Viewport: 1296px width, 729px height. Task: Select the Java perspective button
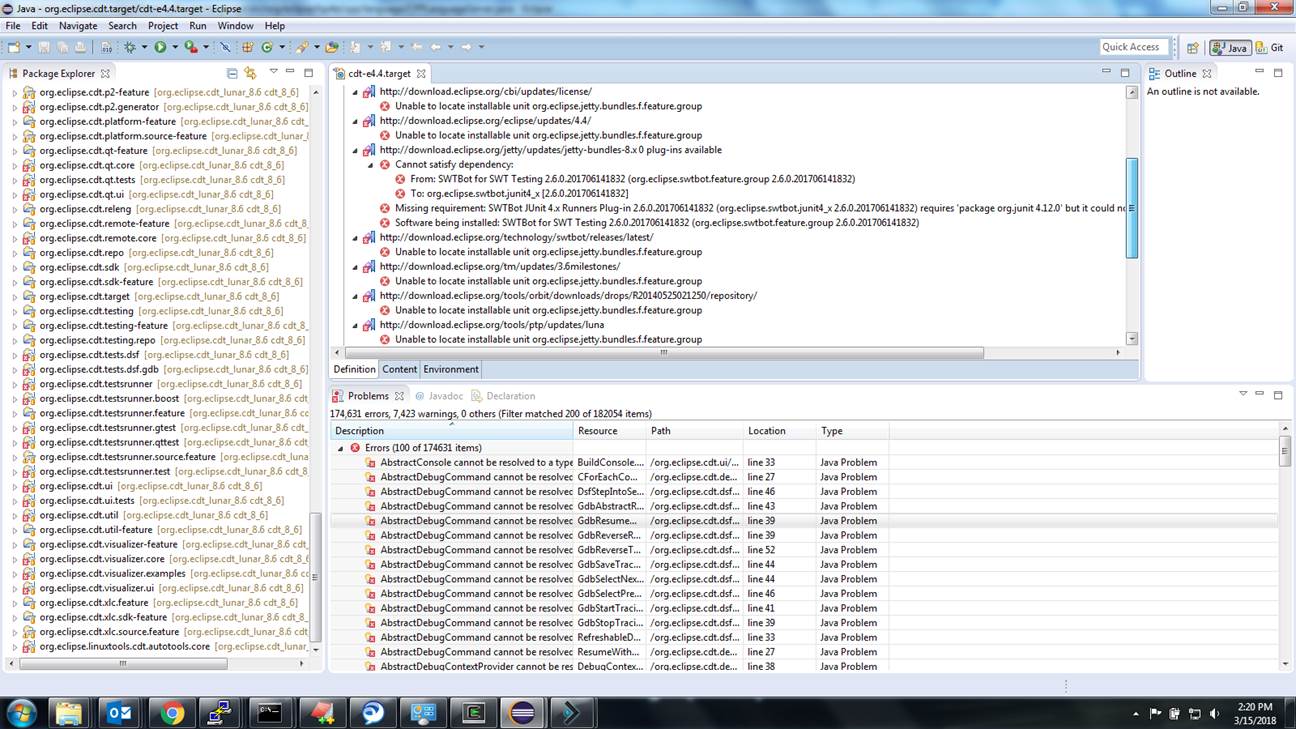pos(1230,47)
